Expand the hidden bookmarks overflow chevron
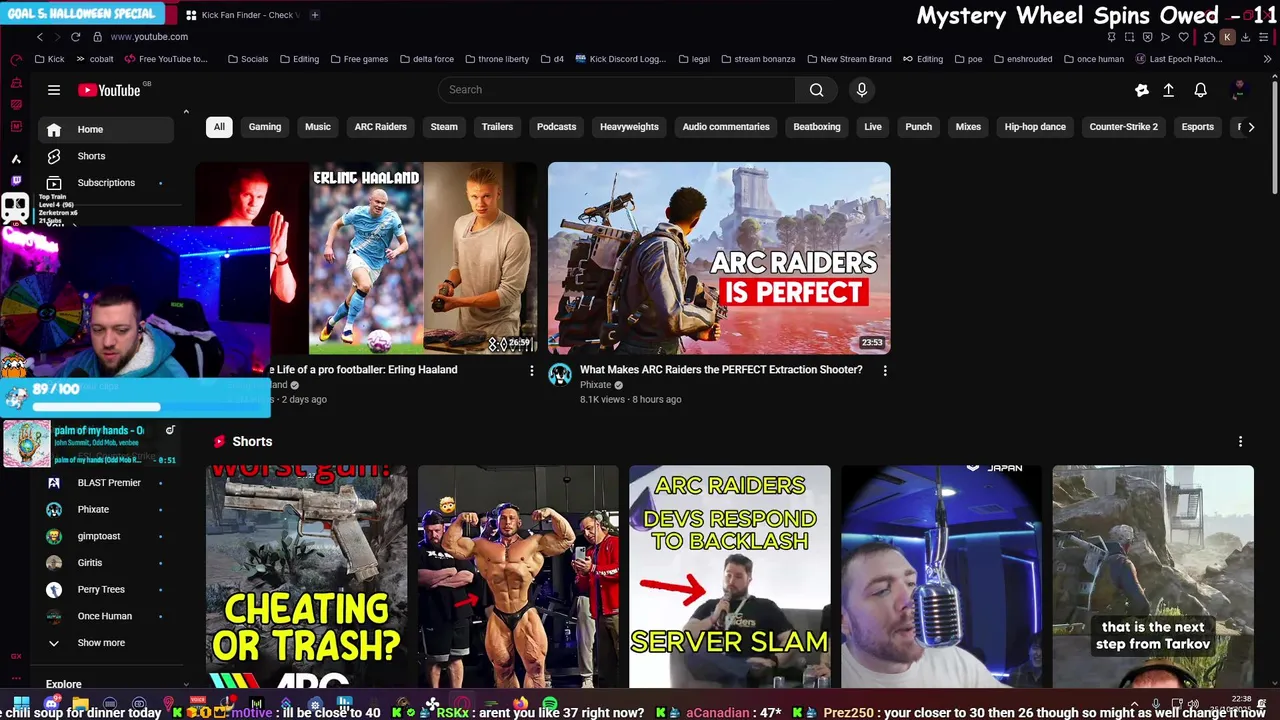 coord(1267,59)
